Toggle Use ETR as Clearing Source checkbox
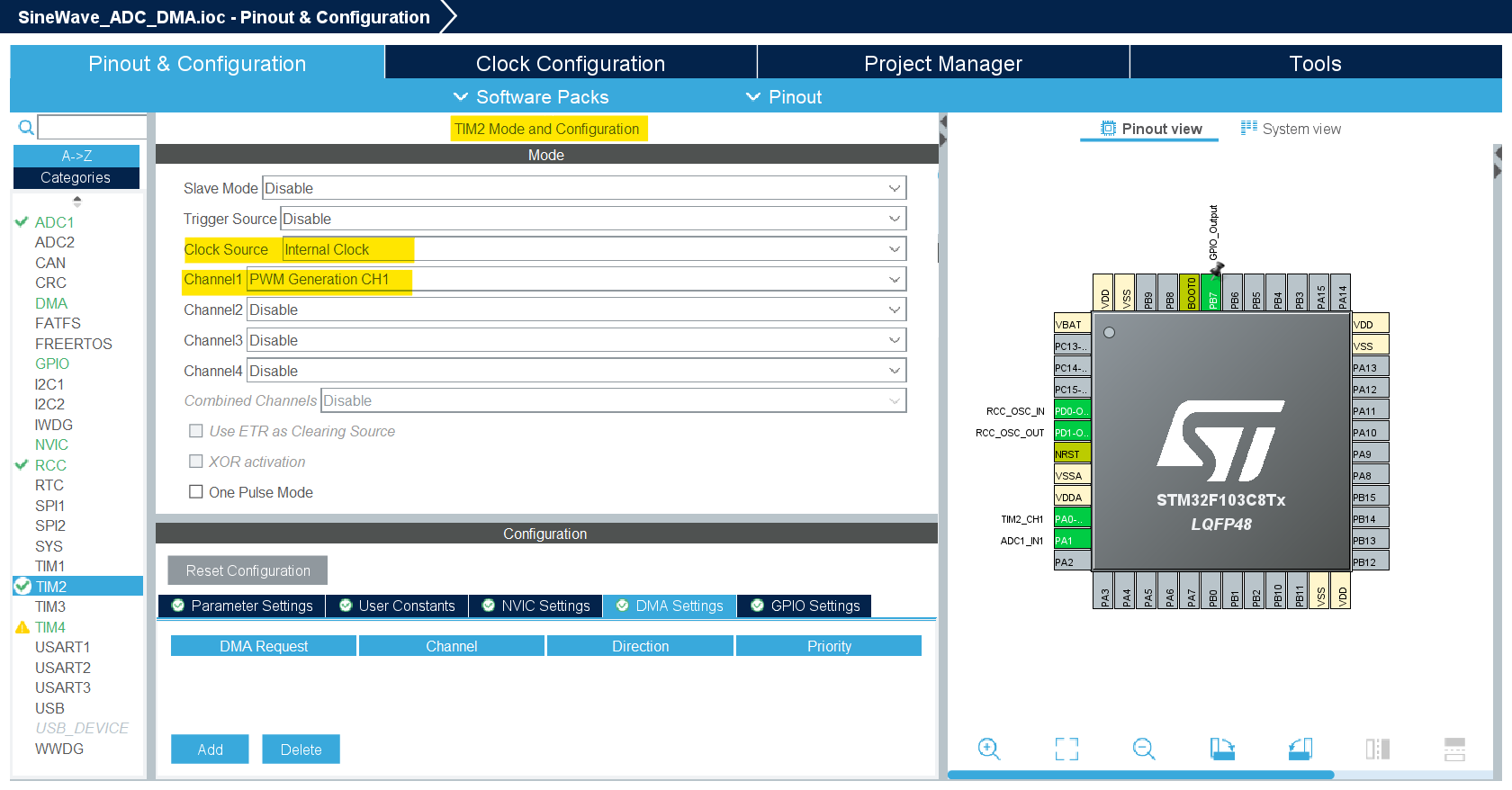The image size is (1512, 790). (x=195, y=431)
